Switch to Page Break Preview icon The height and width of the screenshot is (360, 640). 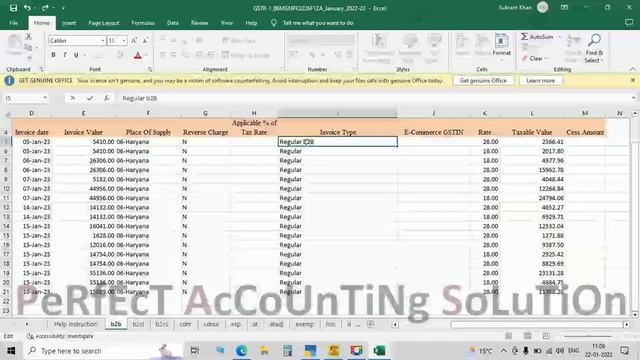(546, 336)
